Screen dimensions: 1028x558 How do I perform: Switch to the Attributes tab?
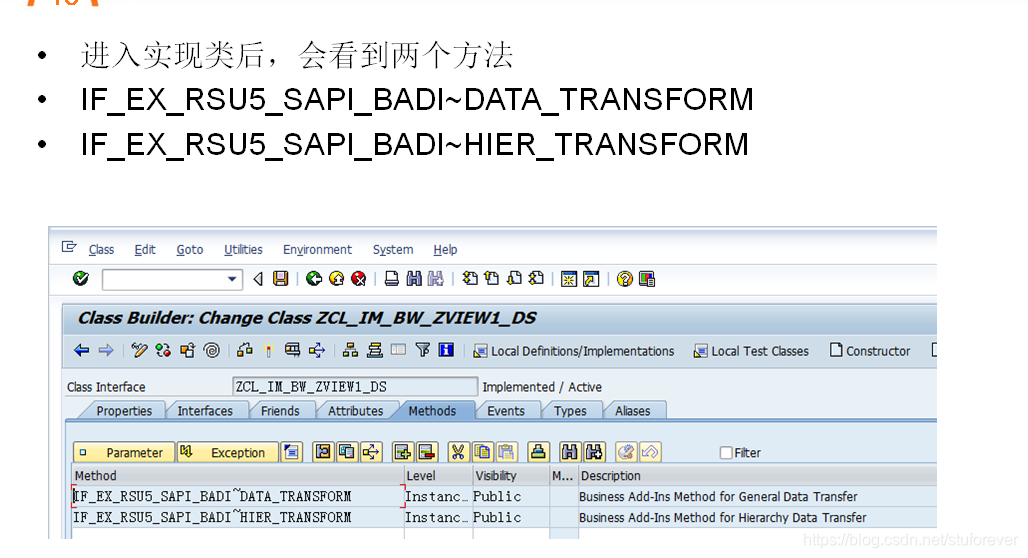pos(355,411)
